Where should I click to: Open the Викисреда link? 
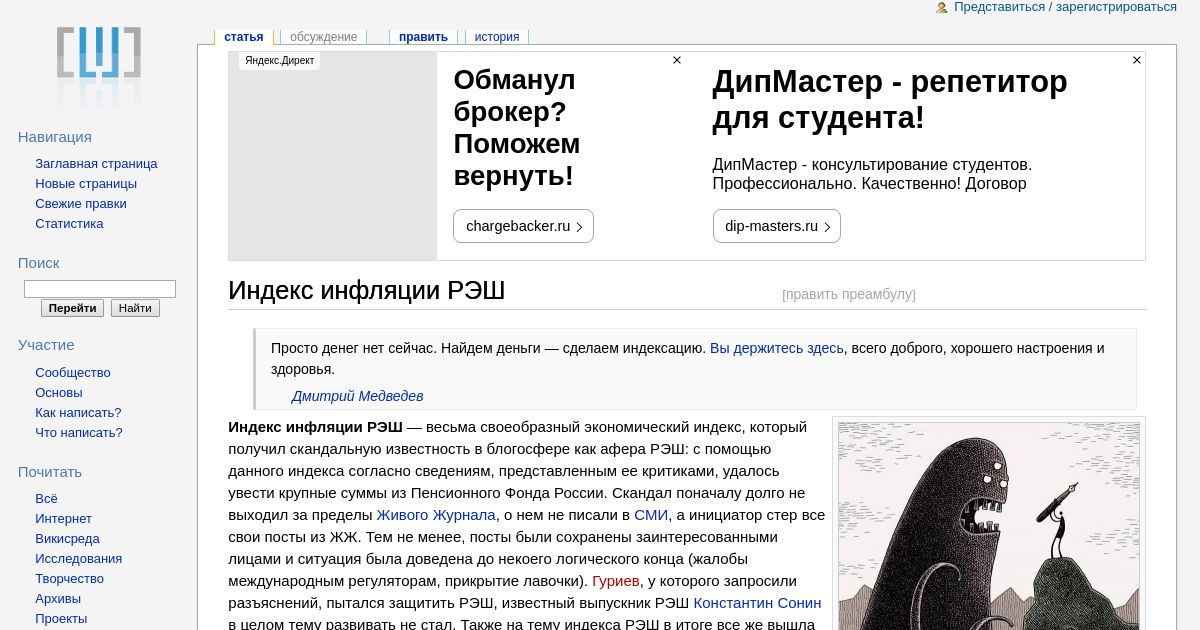point(67,538)
